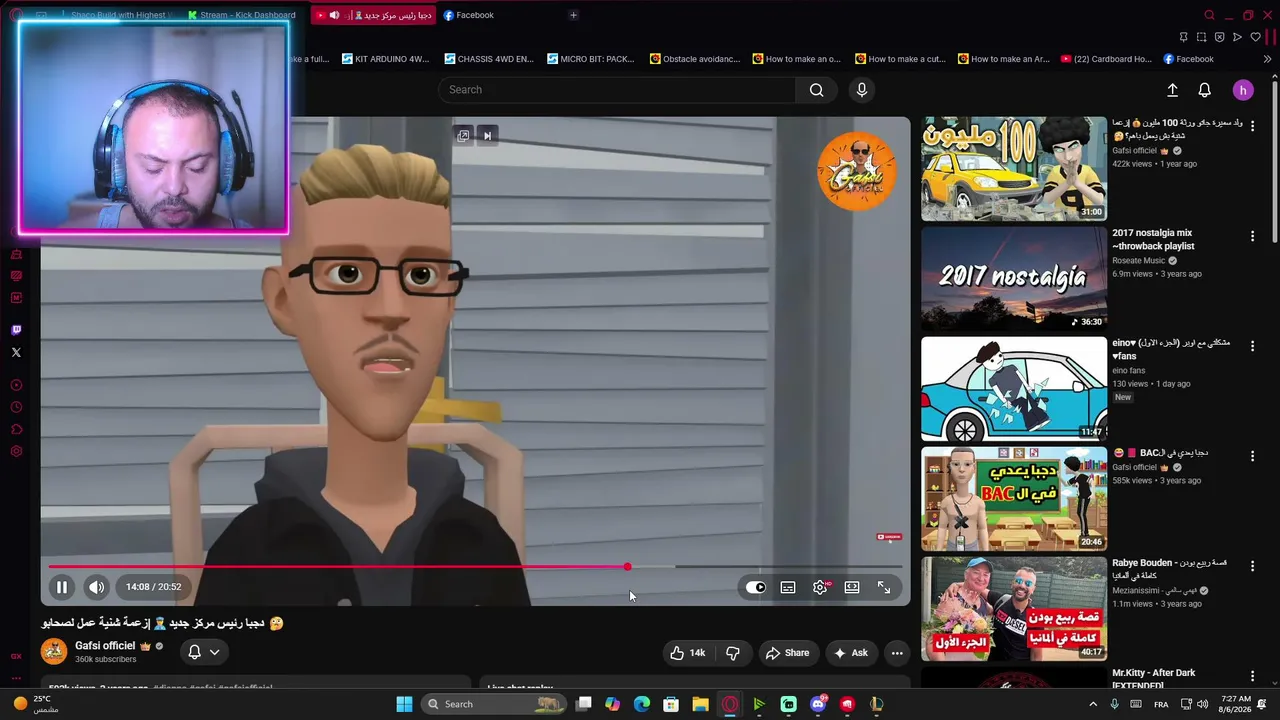Viewport: 1280px width, 720px height.
Task: Switch the player to theater mode
Action: point(852,587)
